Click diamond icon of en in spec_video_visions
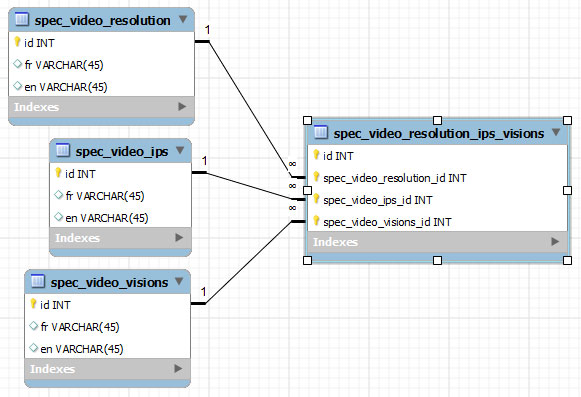This screenshot has height=397, width=581. point(34,348)
